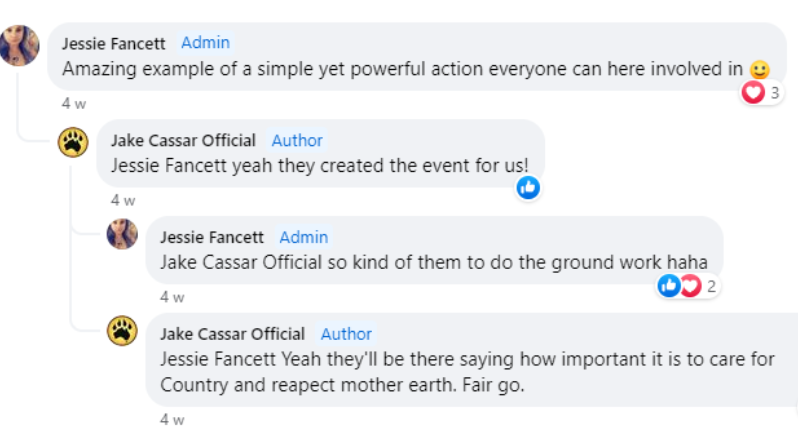The width and height of the screenshot is (798, 428).
Task: Click the "4 w" timestamp under the top comment
Action: pos(73,103)
